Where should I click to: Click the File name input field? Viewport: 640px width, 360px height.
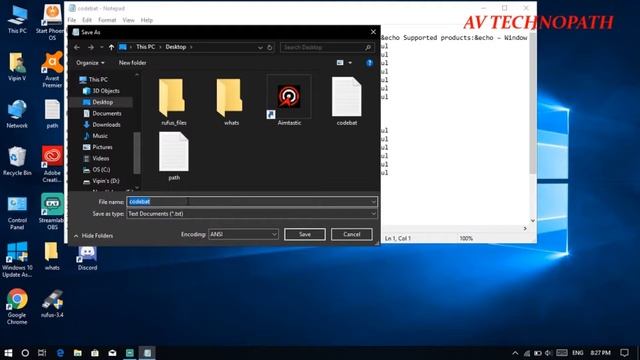pyautogui.click(x=252, y=202)
